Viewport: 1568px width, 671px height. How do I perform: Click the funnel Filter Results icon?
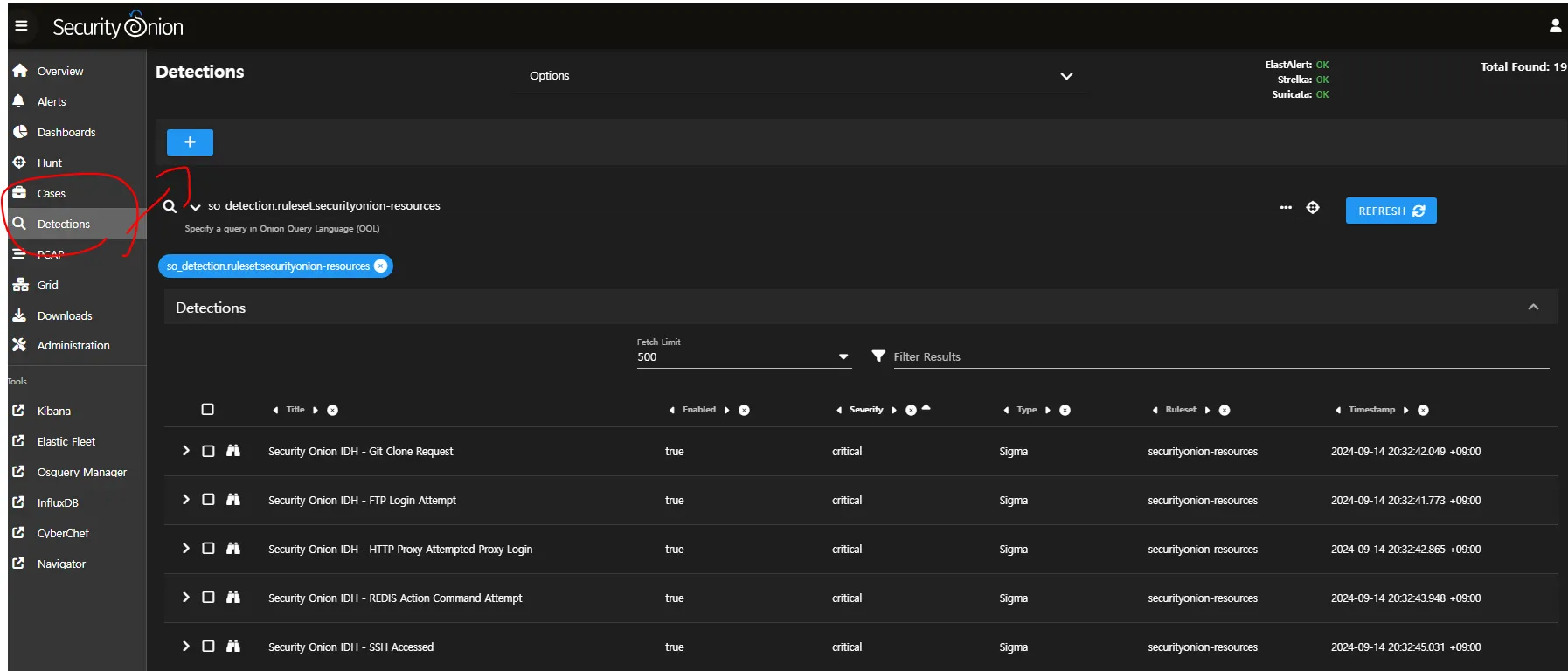click(878, 356)
